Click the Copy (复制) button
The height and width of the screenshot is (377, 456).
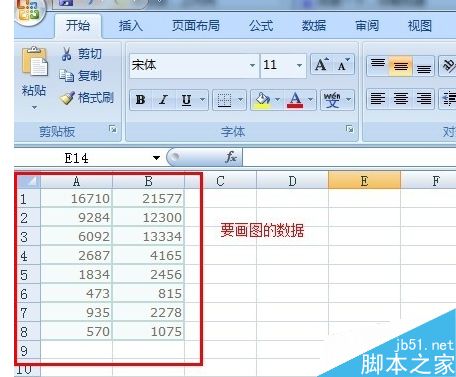pos(81,76)
